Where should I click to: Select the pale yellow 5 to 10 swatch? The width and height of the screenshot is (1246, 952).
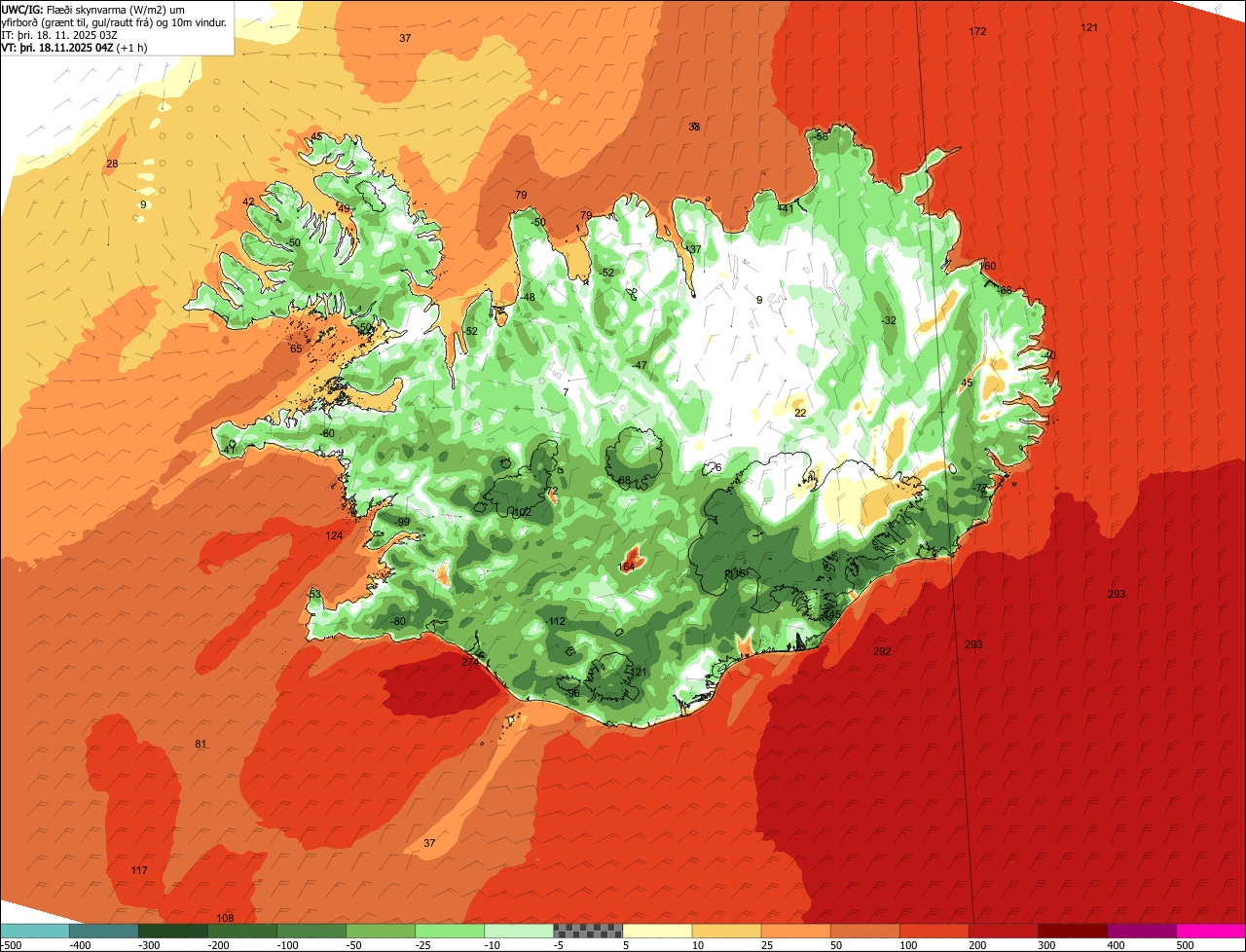657,931
